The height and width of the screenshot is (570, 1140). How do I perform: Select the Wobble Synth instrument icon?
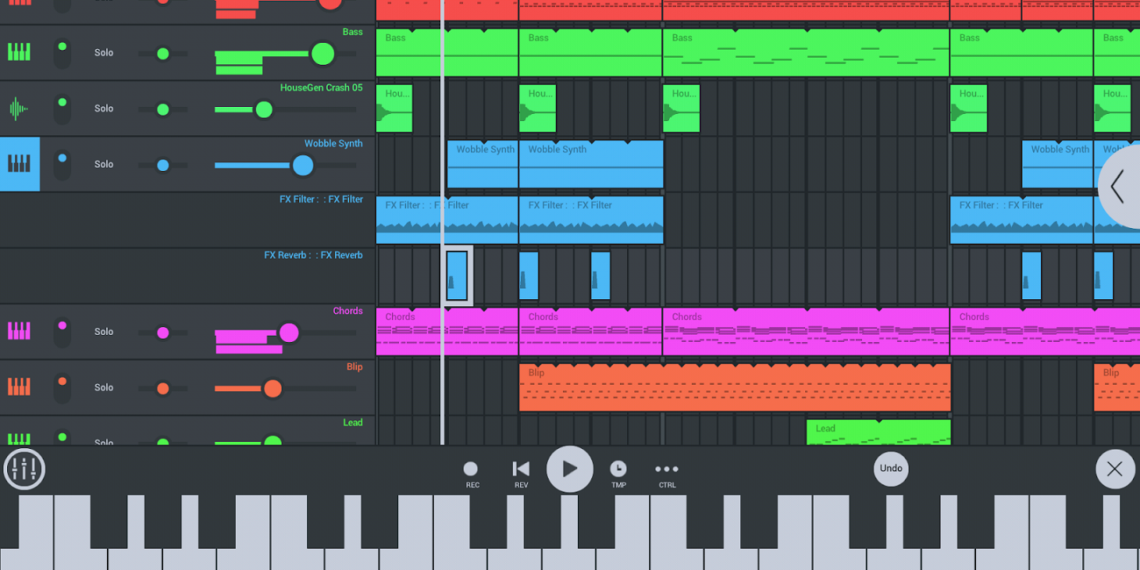point(20,164)
